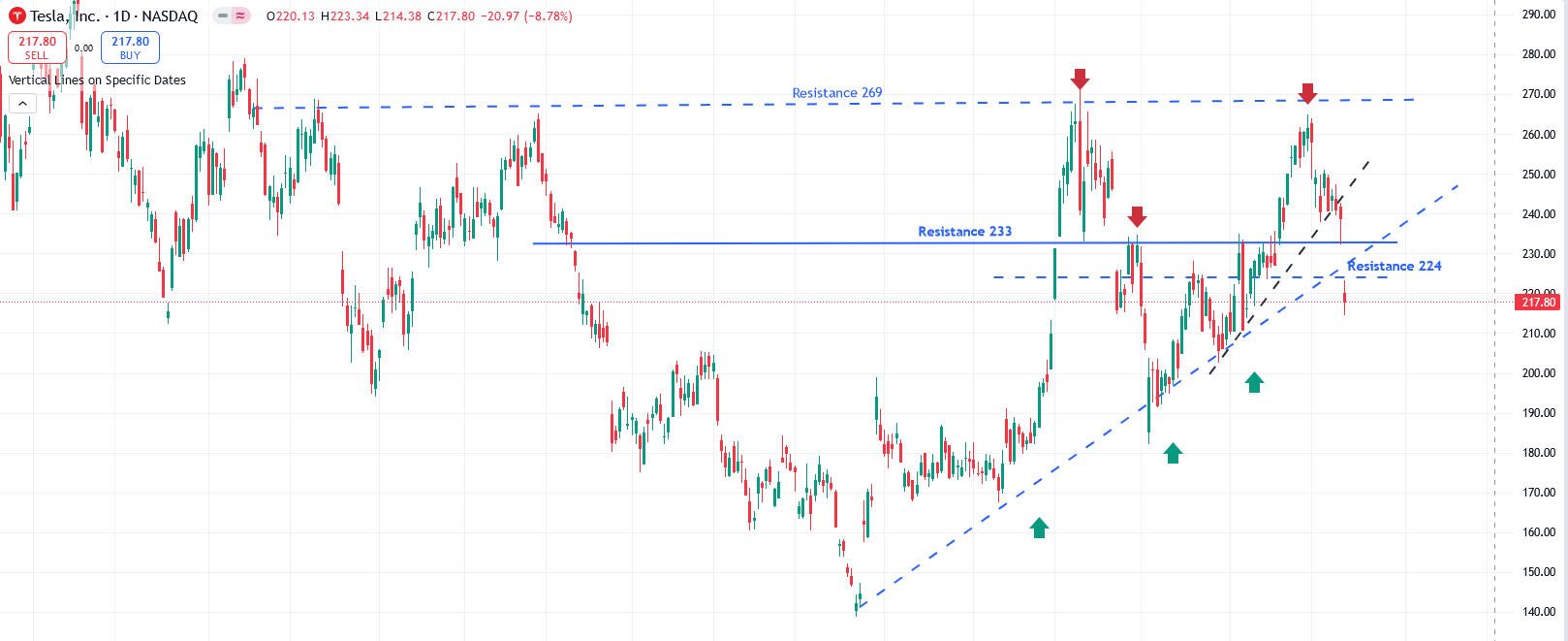This screenshot has height=641, width=1568.
Task: Click the 200.00 price axis label
Action: click(1538, 373)
